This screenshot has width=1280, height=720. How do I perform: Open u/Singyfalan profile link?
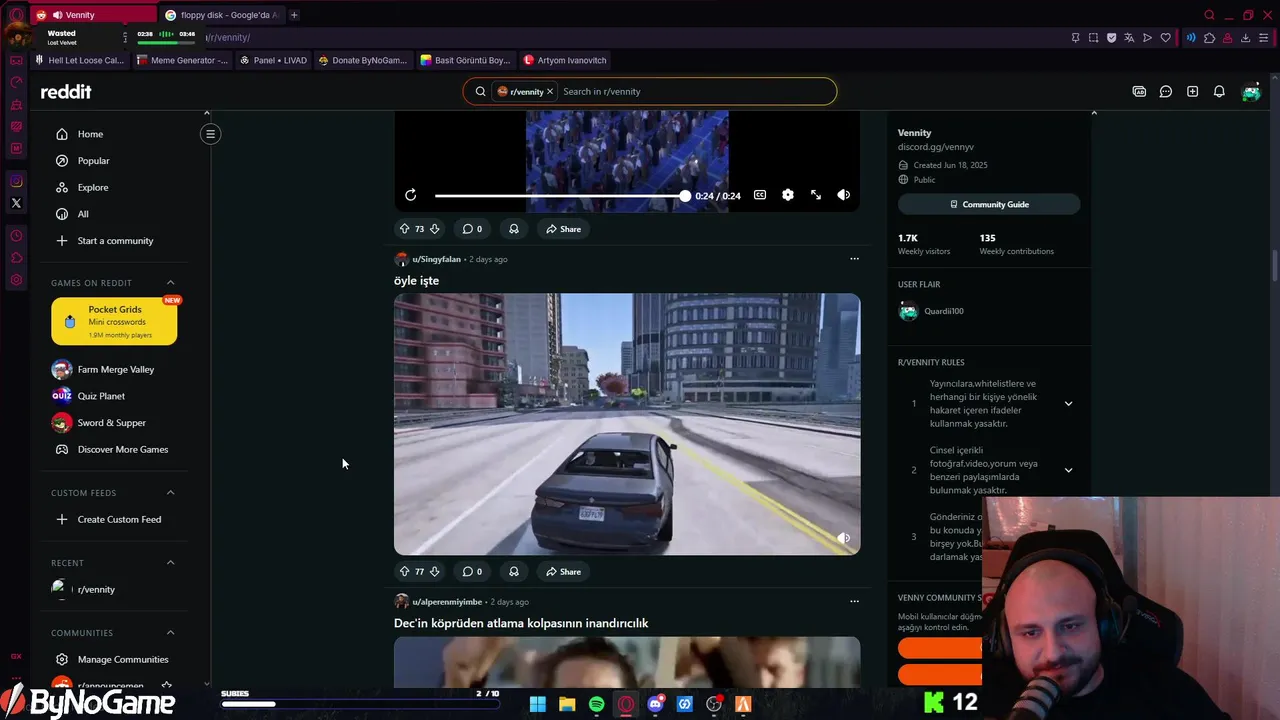pos(436,259)
